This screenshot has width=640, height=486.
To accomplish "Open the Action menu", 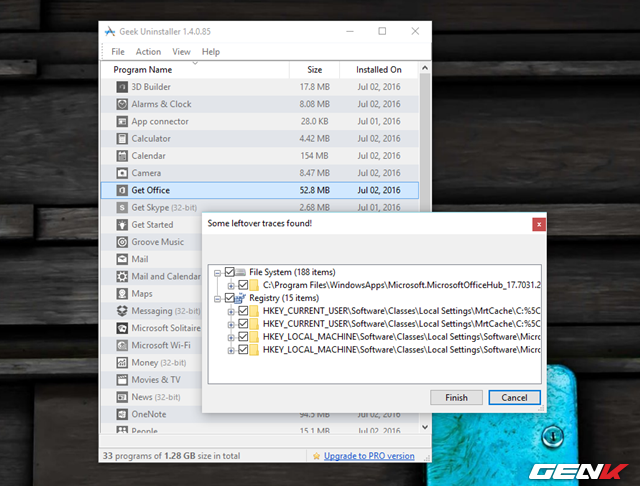I will click(x=148, y=51).
